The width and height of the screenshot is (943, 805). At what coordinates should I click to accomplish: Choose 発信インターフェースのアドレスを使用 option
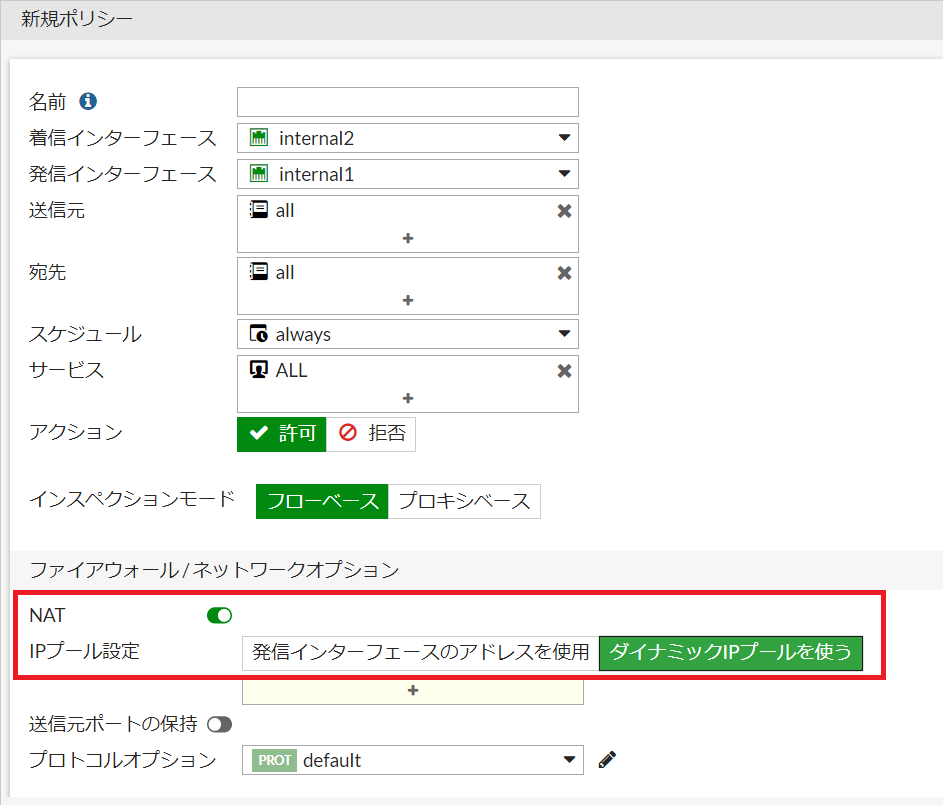[x=421, y=652]
